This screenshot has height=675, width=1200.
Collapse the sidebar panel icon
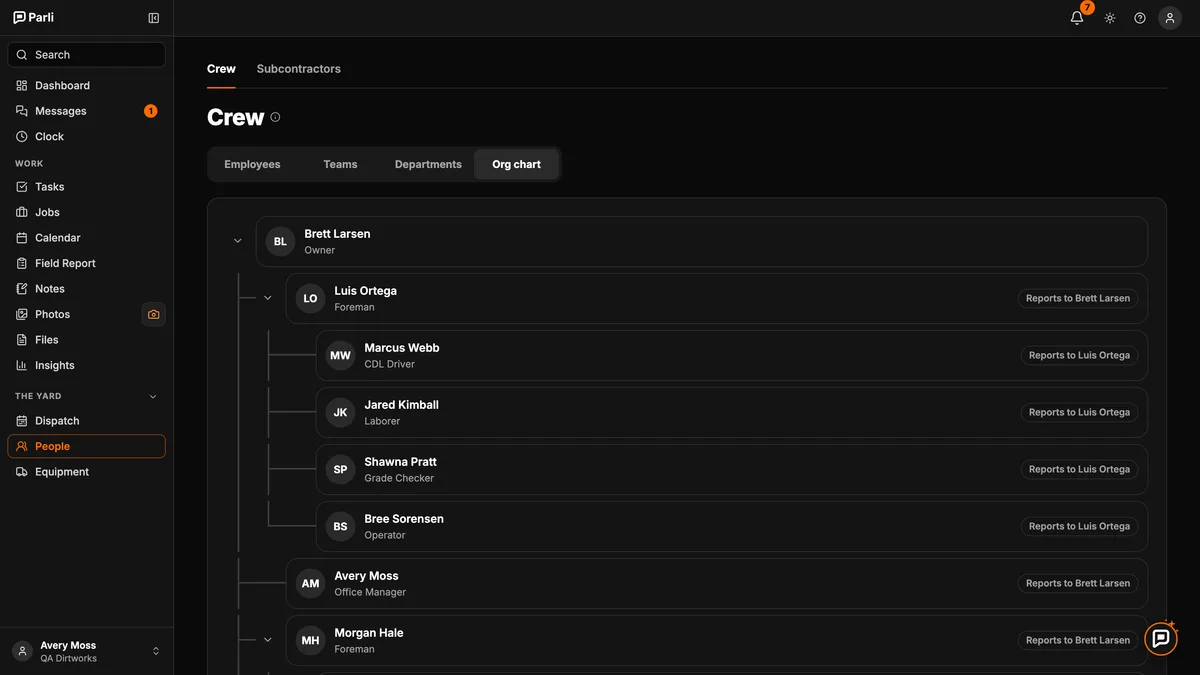coord(154,18)
